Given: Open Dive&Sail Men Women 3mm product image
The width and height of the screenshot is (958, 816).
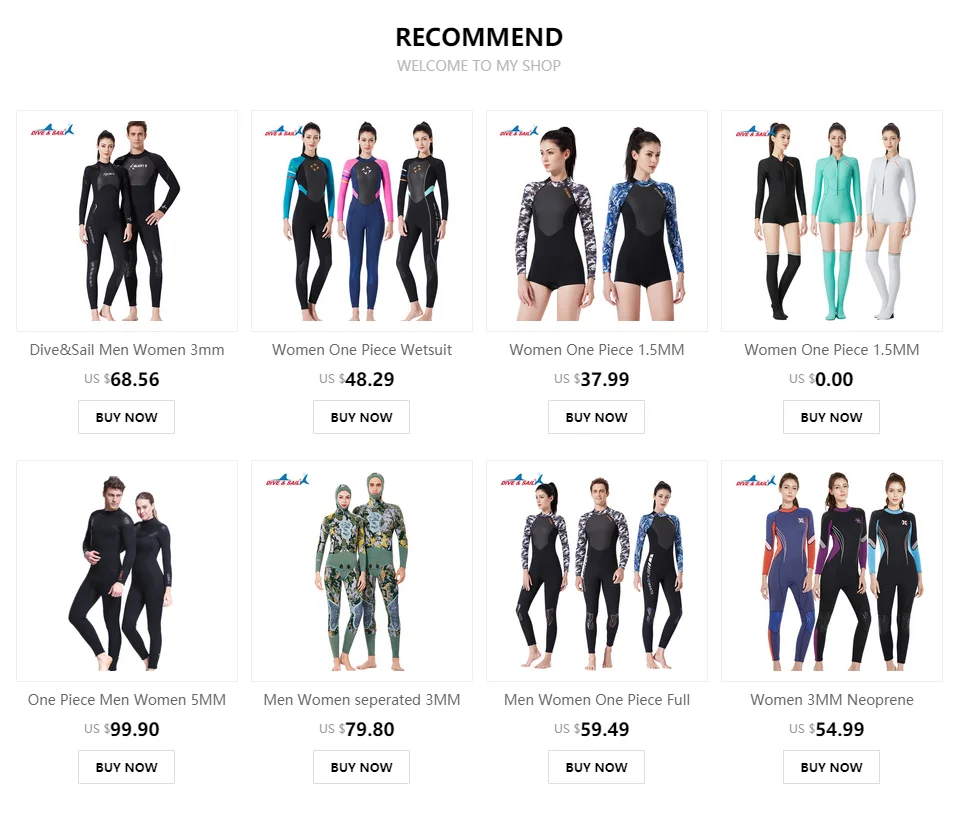Looking at the screenshot, I should [127, 221].
